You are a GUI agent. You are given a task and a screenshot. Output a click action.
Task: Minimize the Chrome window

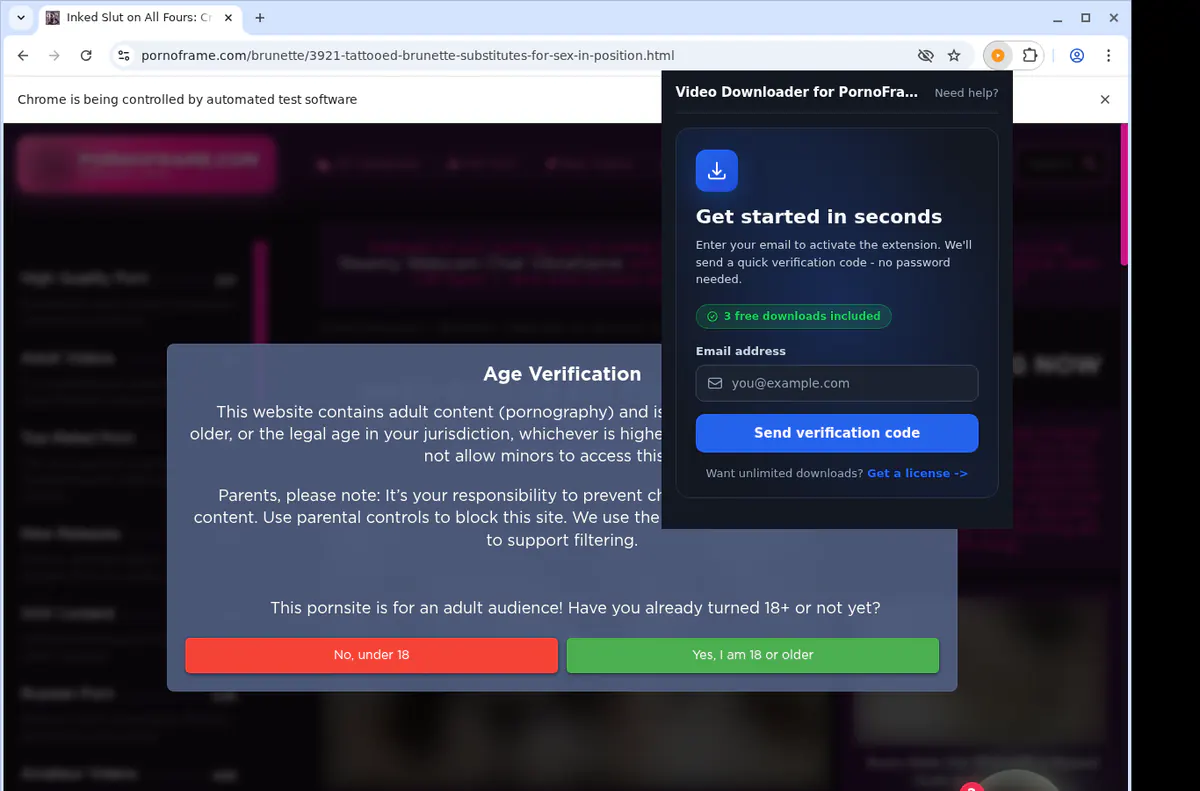tap(1058, 18)
